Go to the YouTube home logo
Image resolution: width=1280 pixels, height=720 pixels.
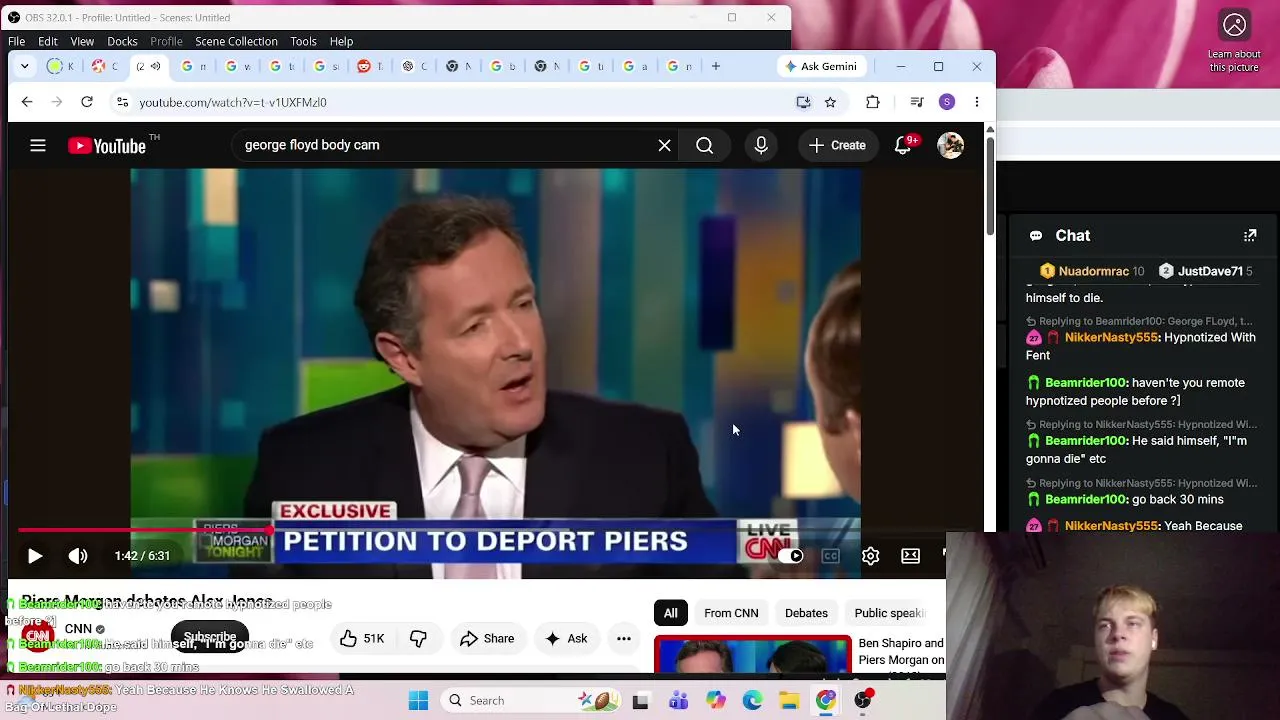coord(107,146)
